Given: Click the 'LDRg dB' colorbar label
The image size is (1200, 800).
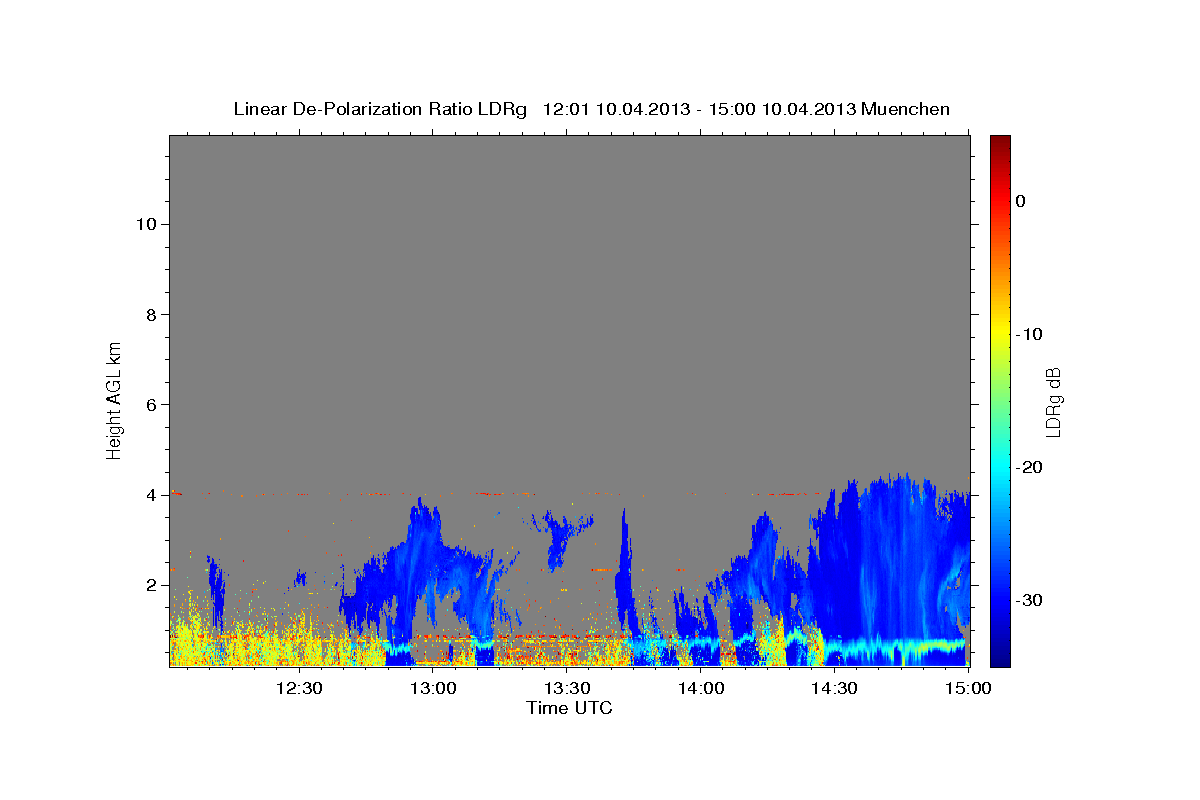Looking at the screenshot, I should click(x=1052, y=402).
